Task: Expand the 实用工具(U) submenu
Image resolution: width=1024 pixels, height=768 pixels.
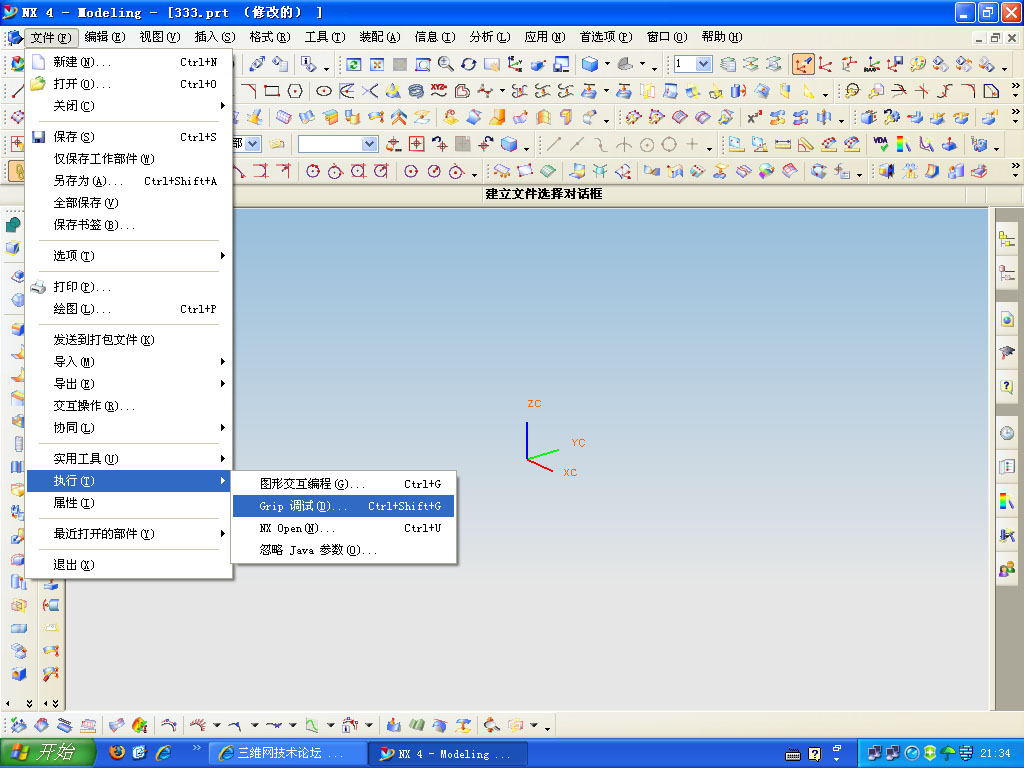Action: pos(129,458)
